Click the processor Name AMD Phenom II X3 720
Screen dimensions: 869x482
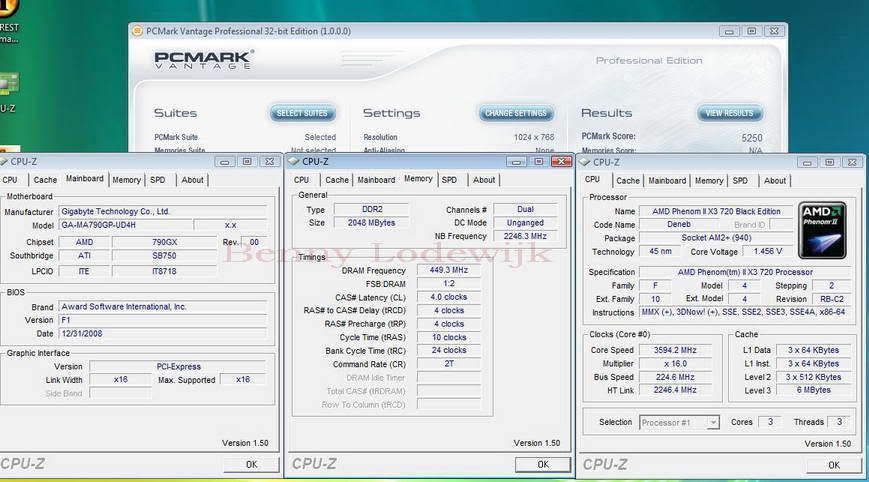click(x=716, y=211)
